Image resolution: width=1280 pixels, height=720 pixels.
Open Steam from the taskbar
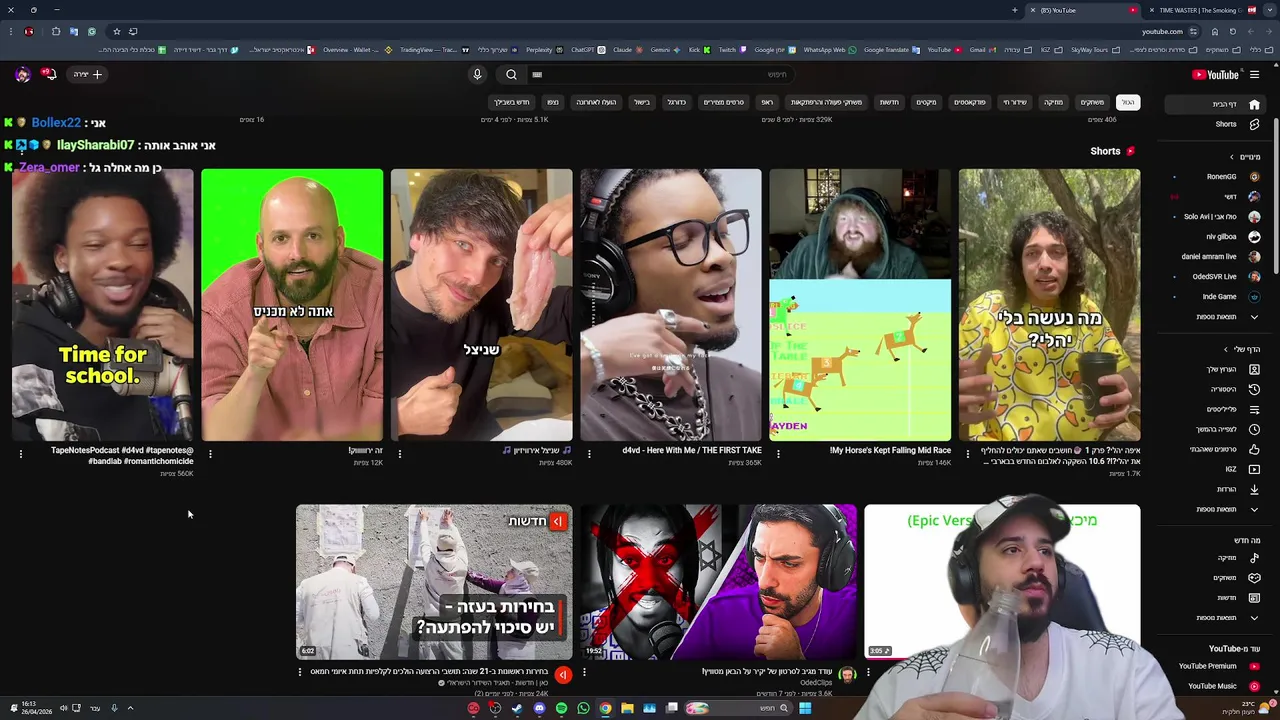tap(517, 708)
